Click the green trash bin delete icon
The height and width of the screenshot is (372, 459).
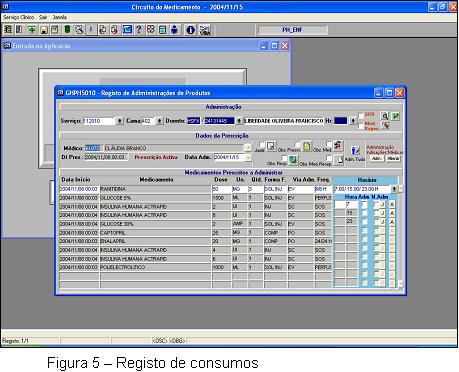pyautogui.click(x=67, y=30)
